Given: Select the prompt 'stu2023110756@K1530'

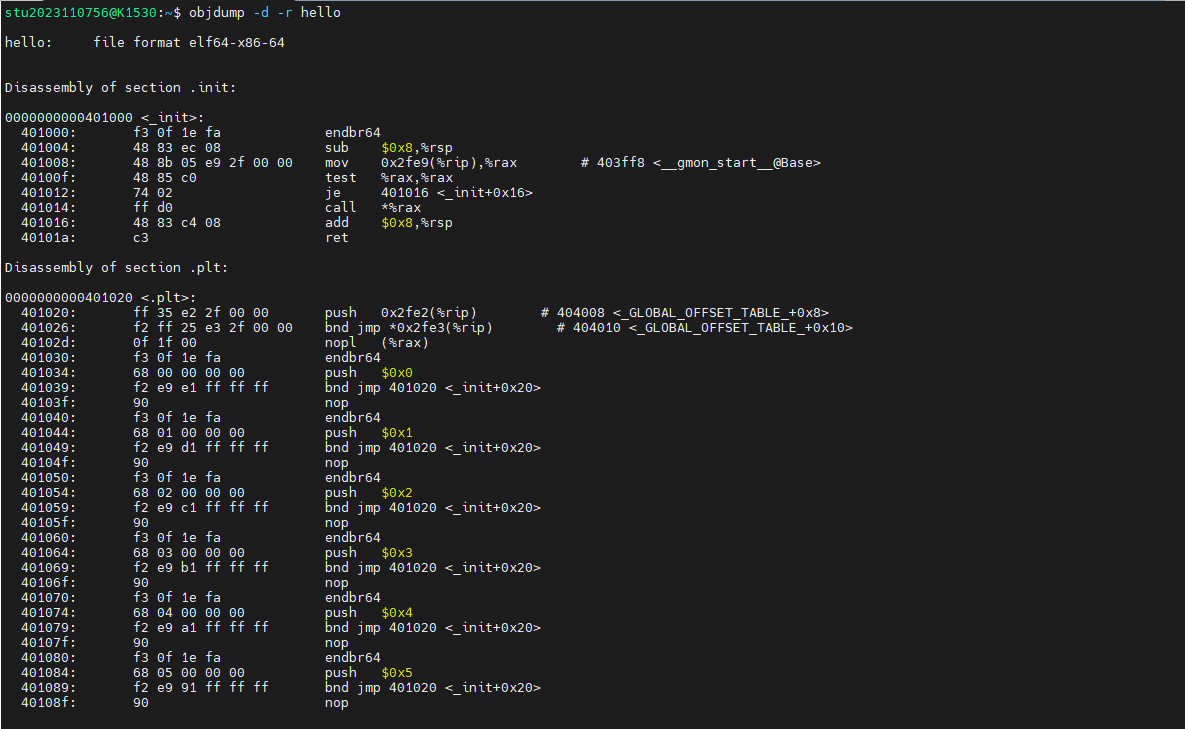Looking at the screenshot, I should (80, 13).
